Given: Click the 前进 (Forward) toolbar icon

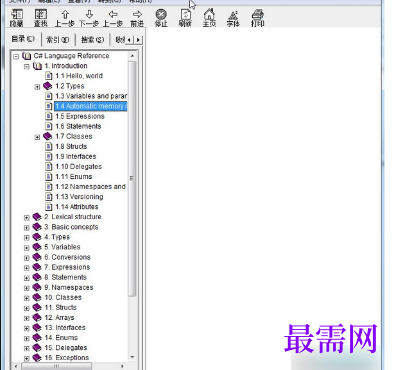Looking at the screenshot, I should [x=137, y=18].
